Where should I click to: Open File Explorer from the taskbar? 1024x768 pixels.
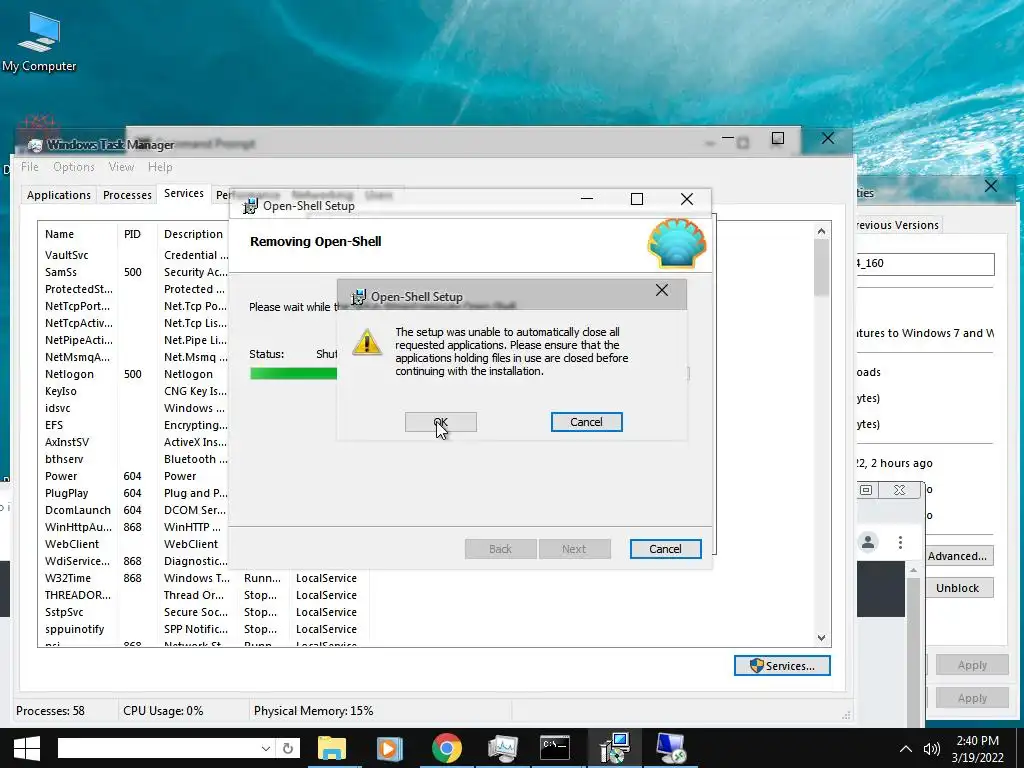point(332,748)
